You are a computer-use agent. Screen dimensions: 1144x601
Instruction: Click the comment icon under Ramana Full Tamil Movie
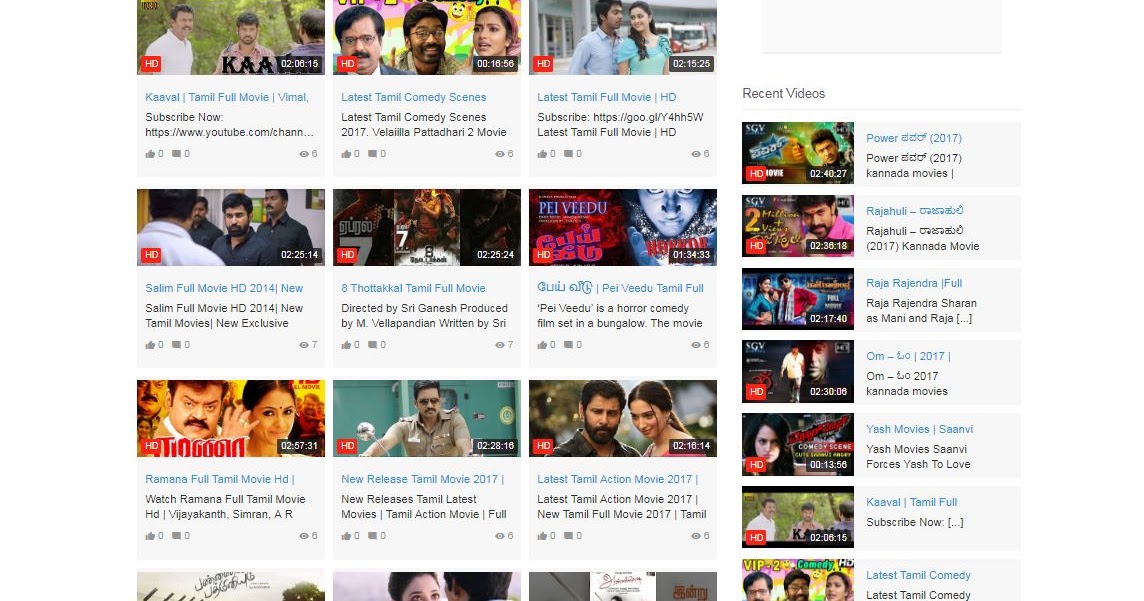(176, 536)
